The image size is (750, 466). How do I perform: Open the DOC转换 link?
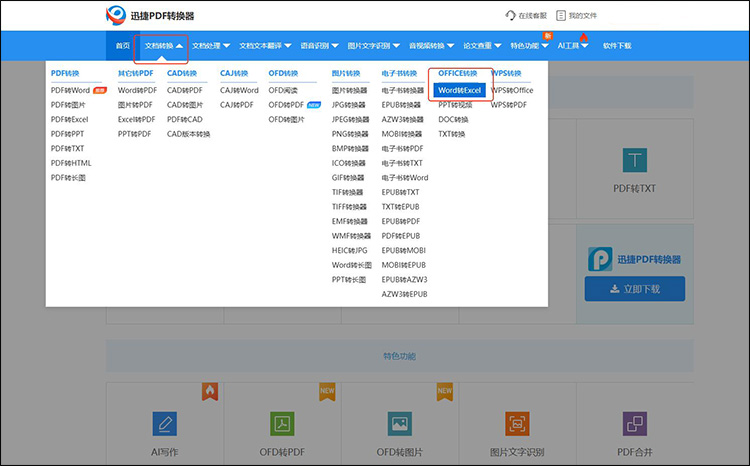(453, 119)
